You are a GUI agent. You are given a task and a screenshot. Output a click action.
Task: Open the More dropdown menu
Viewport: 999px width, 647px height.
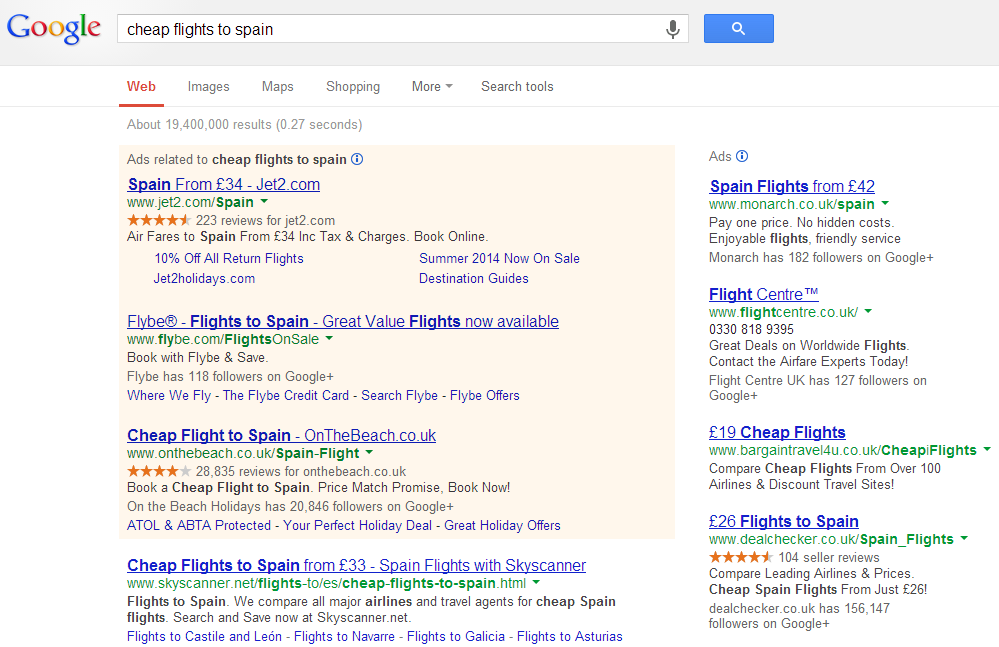click(432, 87)
